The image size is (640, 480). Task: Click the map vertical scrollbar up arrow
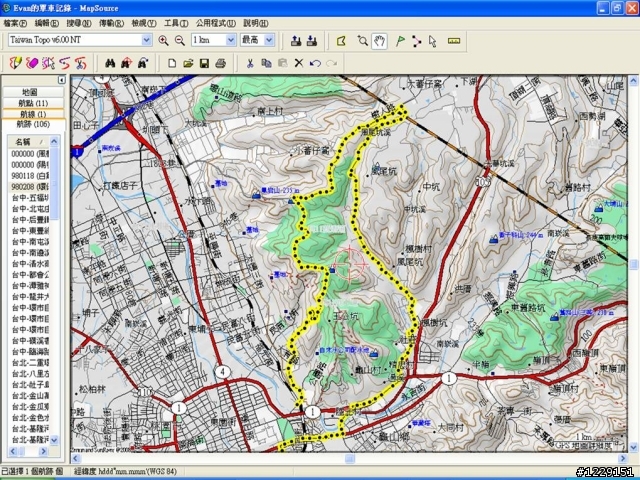pyautogui.click(x=633, y=80)
